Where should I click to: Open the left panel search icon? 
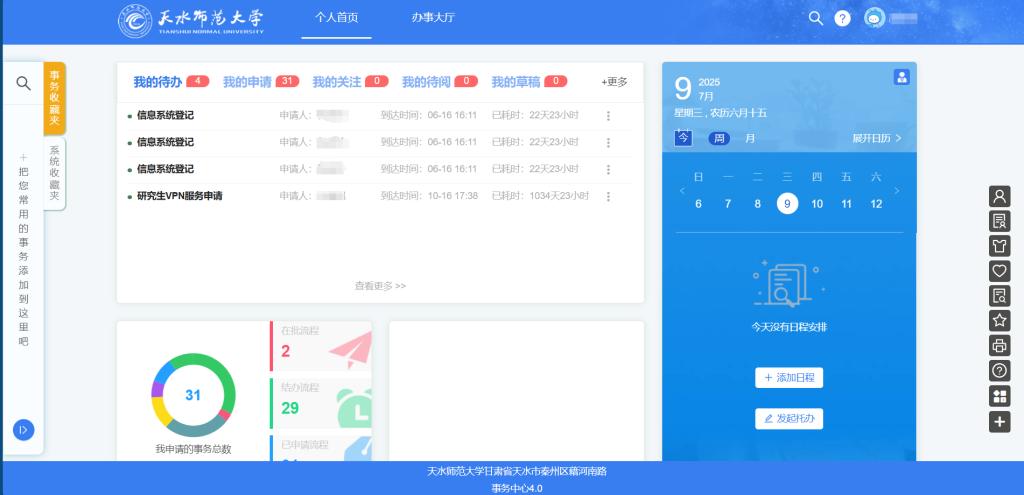click(23, 84)
